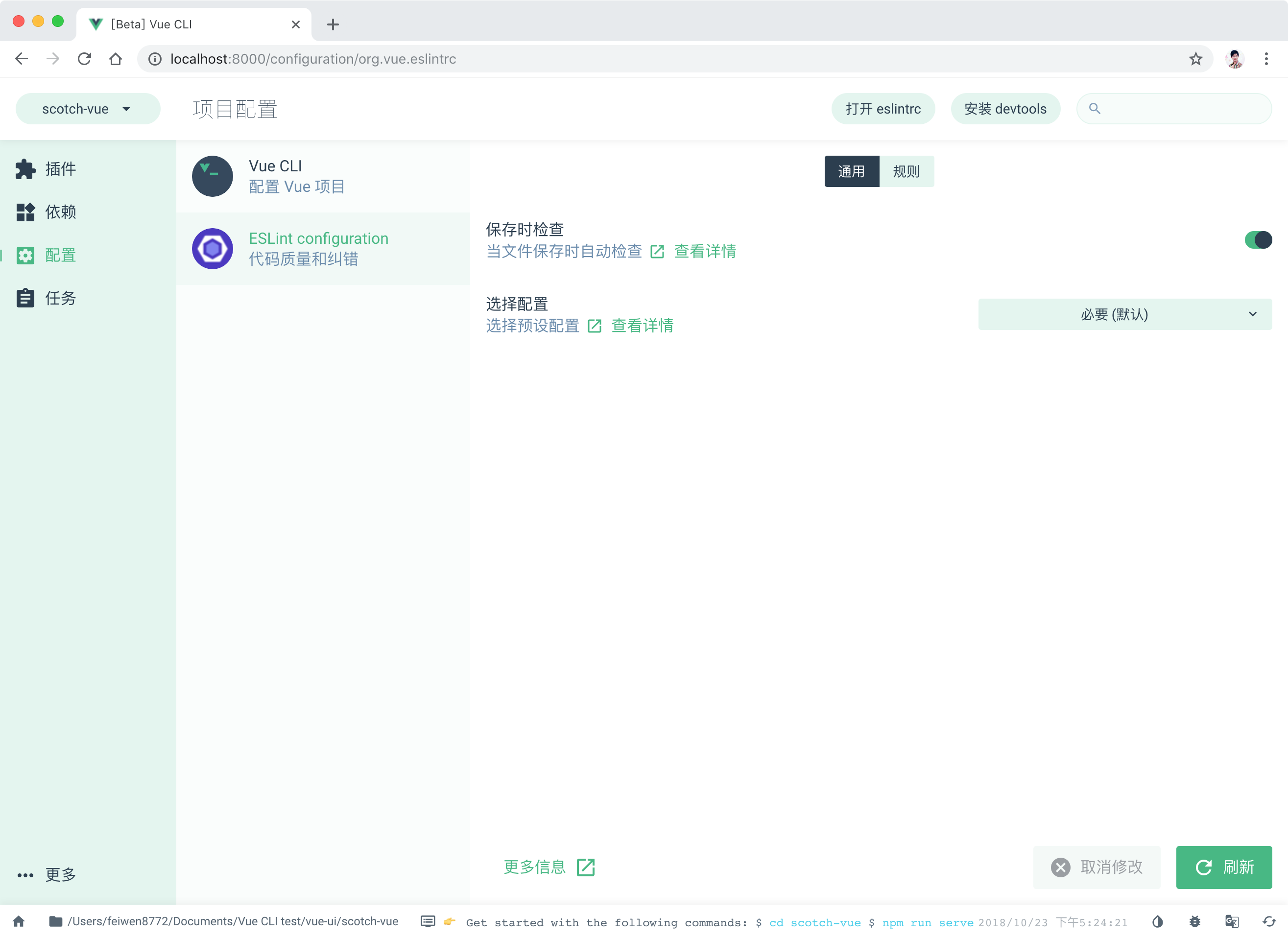Toggle dark mode icon in status bar
The width and height of the screenshot is (1288, 938).
[1157, 921]
